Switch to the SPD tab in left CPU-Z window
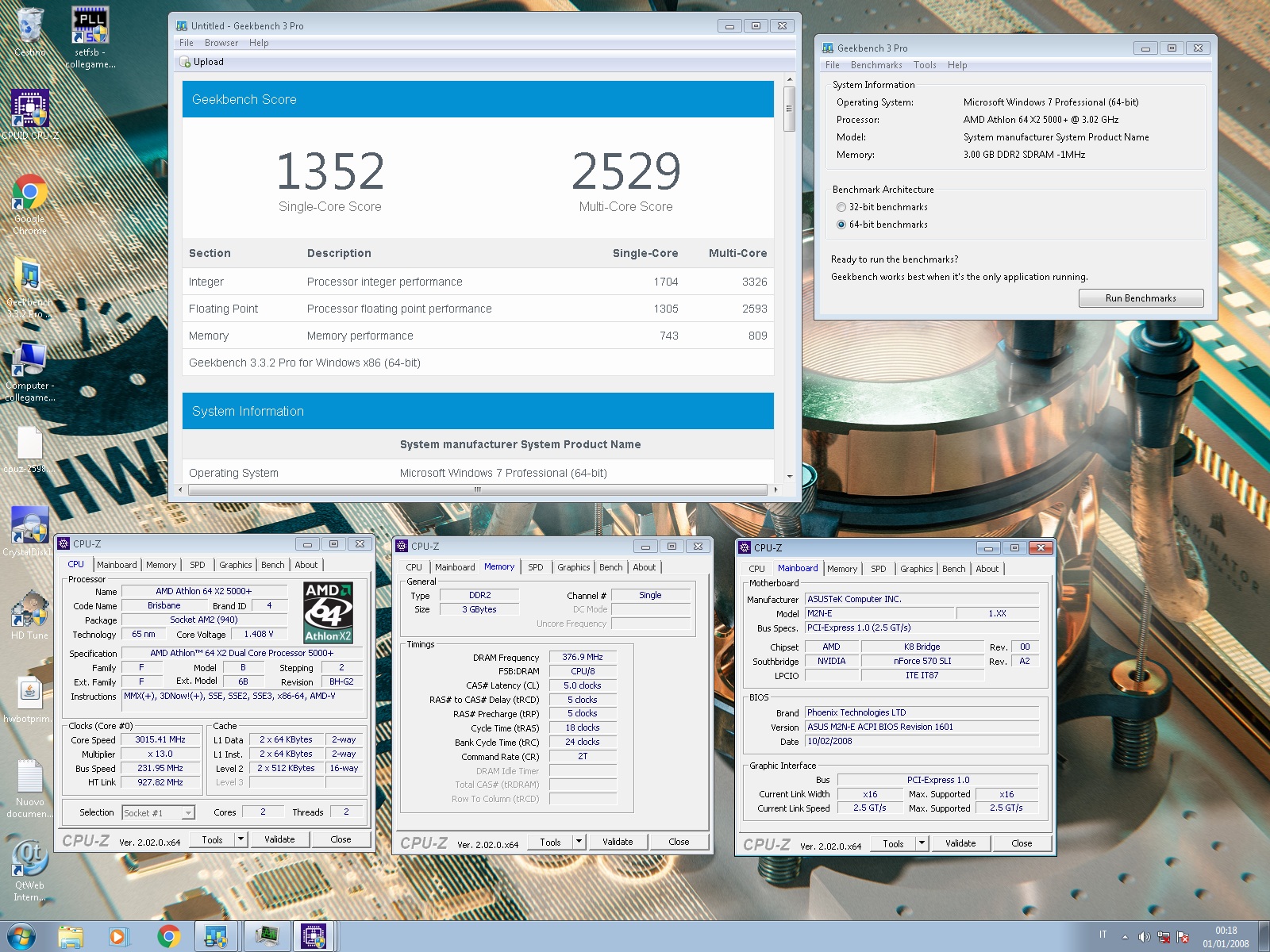The height and width of the screenshot is (952, 1270). [x=198, y=565]
